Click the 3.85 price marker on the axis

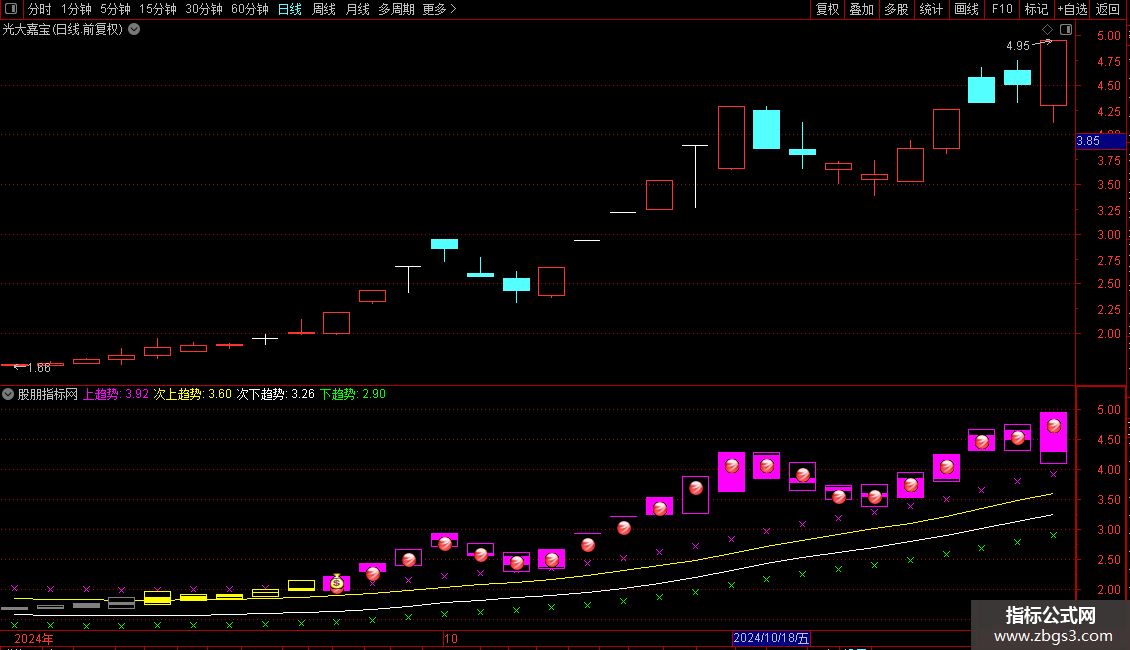coord(1100,141)
